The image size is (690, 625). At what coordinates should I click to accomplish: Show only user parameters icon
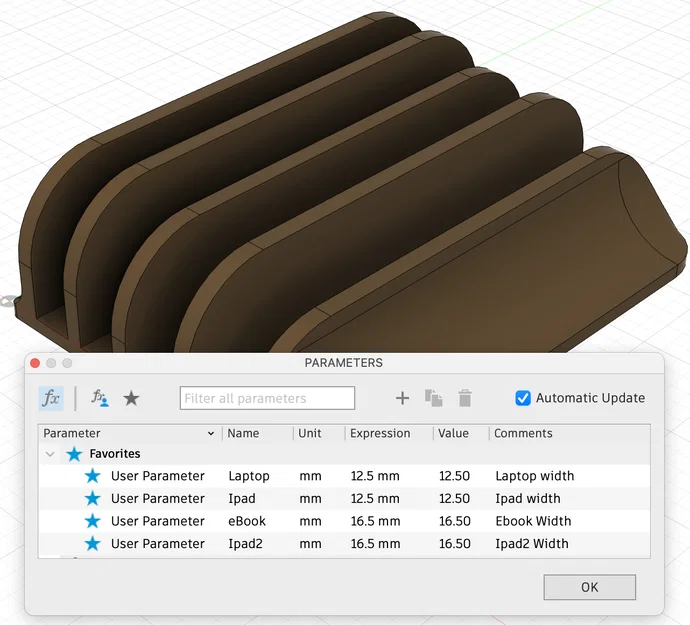tap(100, 398)
